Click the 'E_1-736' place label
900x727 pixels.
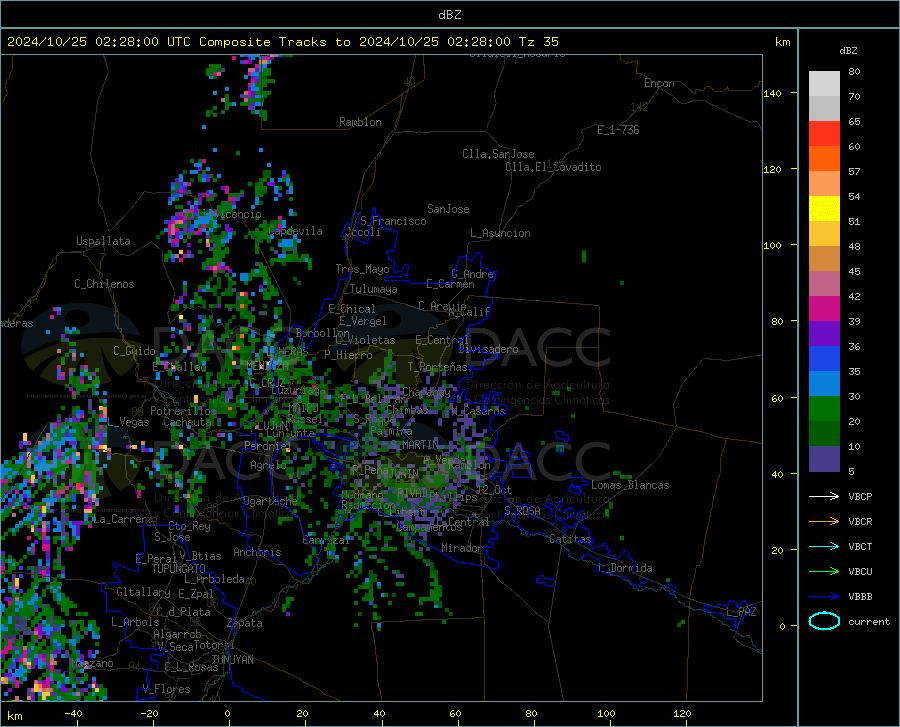[x=618, y=130]
